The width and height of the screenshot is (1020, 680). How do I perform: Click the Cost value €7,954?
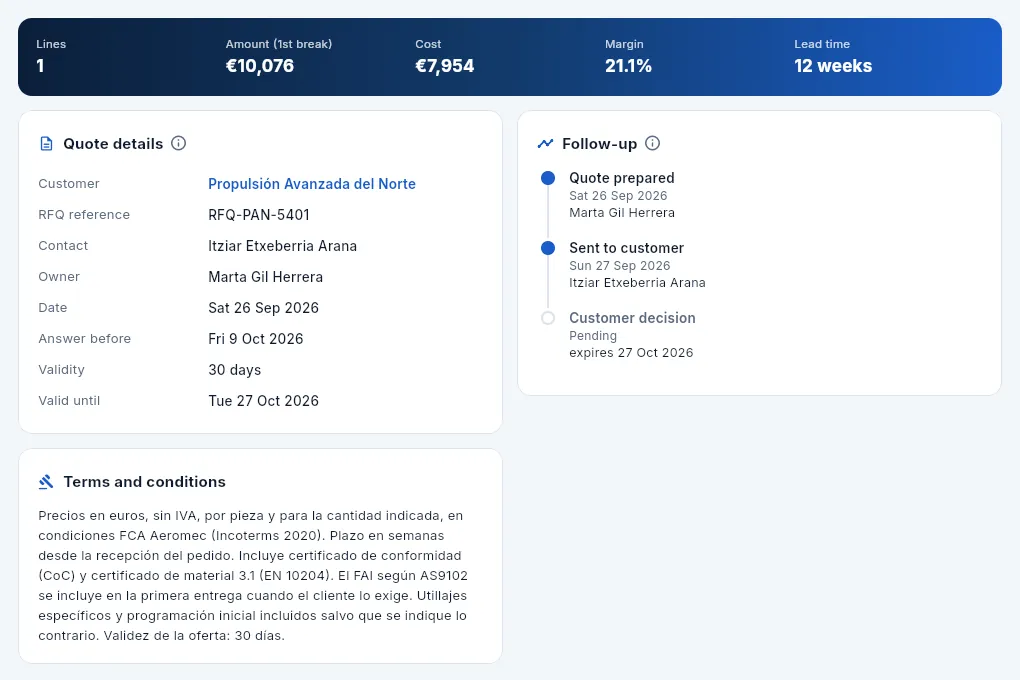click(444, 66)
